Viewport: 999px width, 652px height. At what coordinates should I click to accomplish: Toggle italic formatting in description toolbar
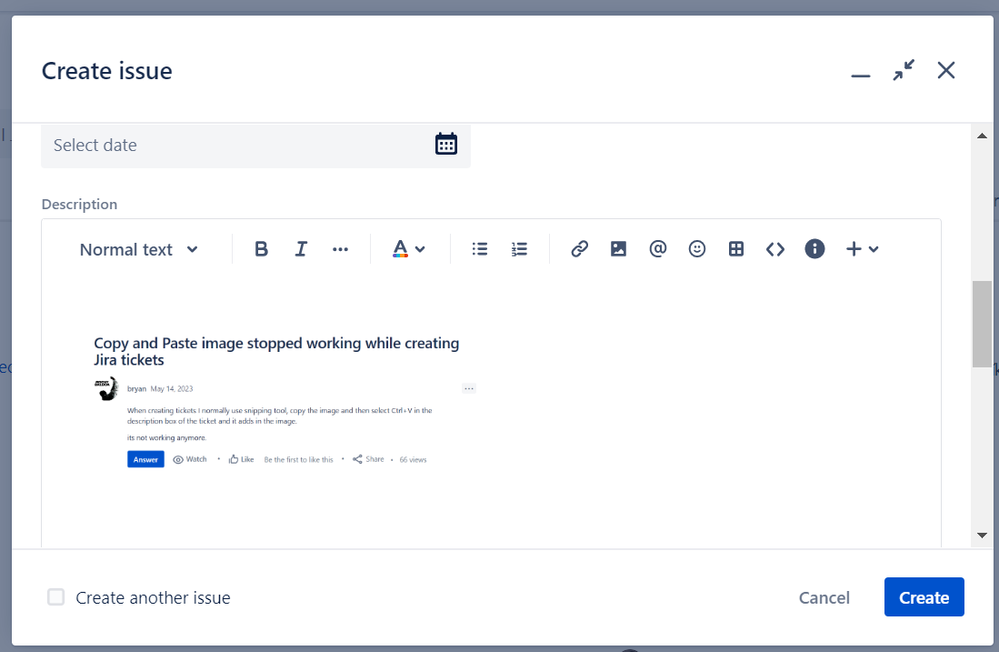(x=301, y=249)
